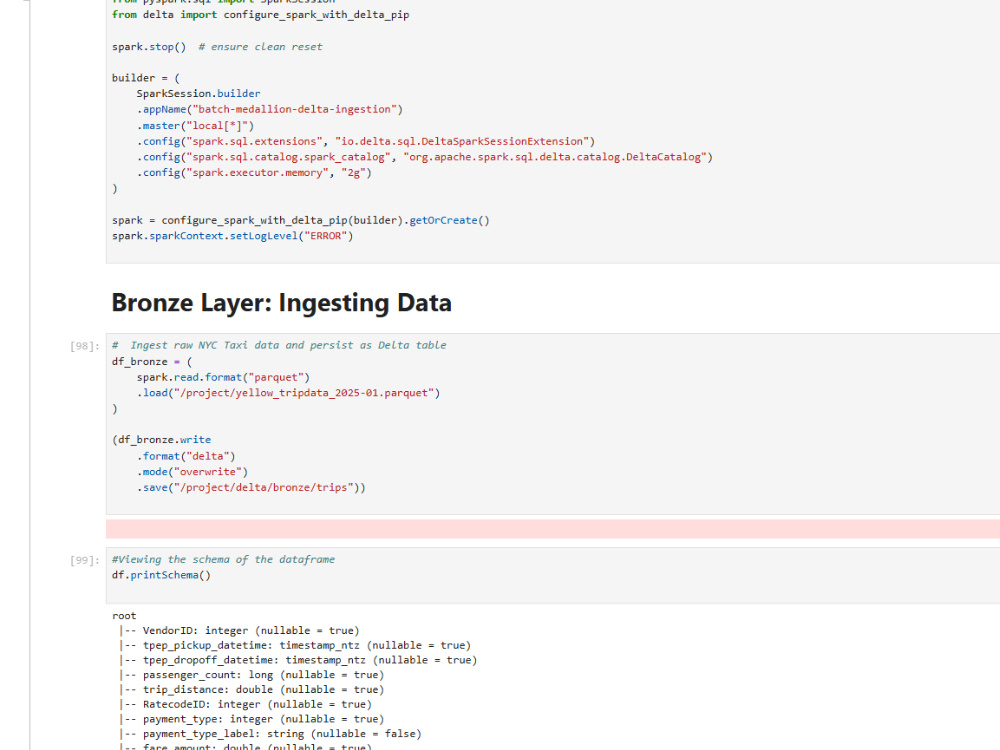
Task: Click the SparkSession.builder line
Action: 198,94
